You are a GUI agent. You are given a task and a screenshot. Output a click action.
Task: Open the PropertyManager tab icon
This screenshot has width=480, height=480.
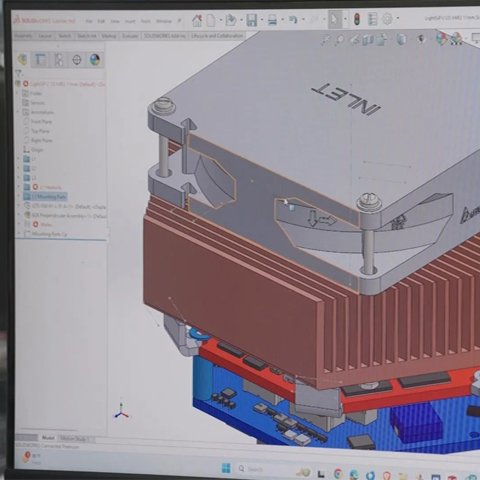[x=40, y=60]
